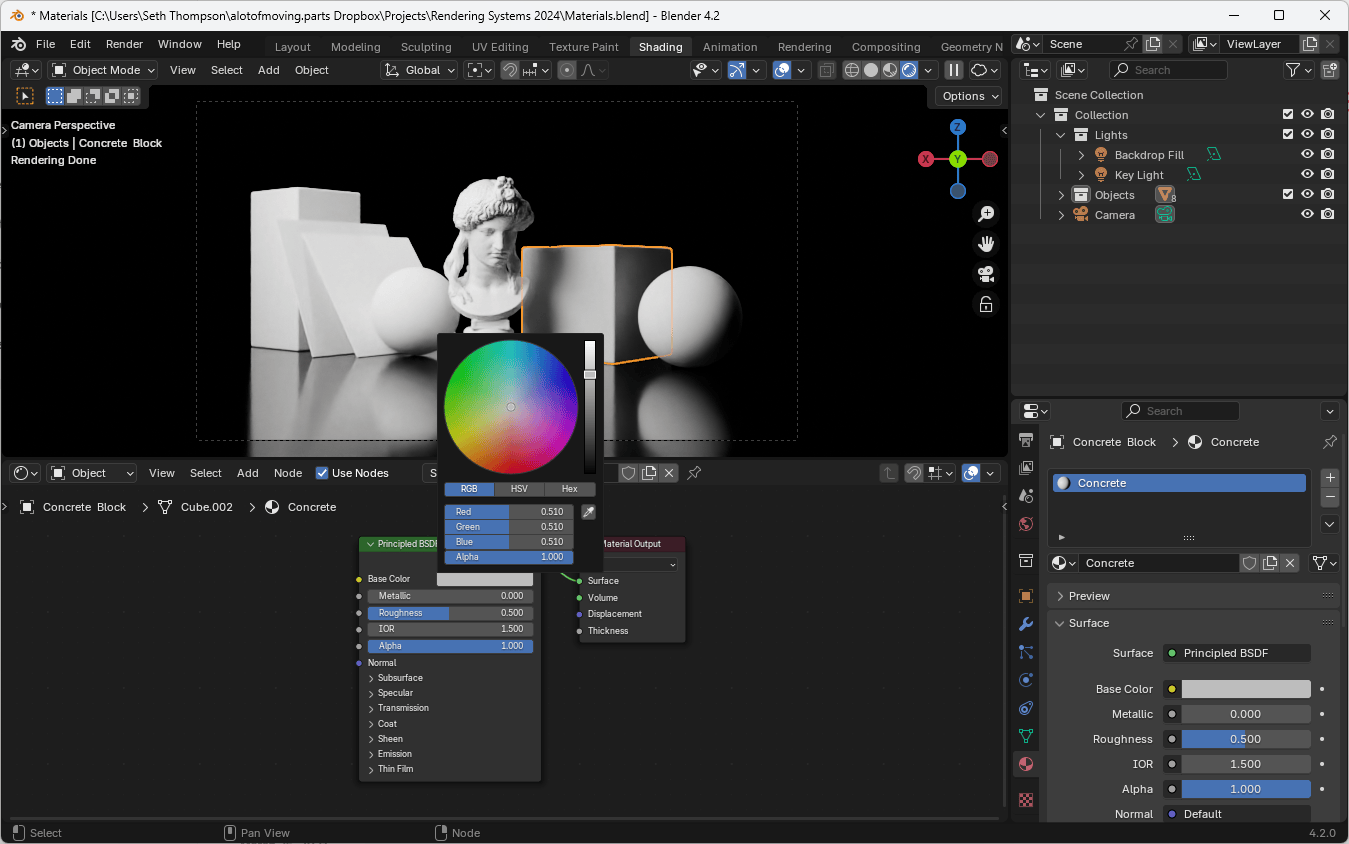Viewport: 1349px width, 844px height.
Task: Select rendered viewport shading sphere
Action: (x=909, y=70)
